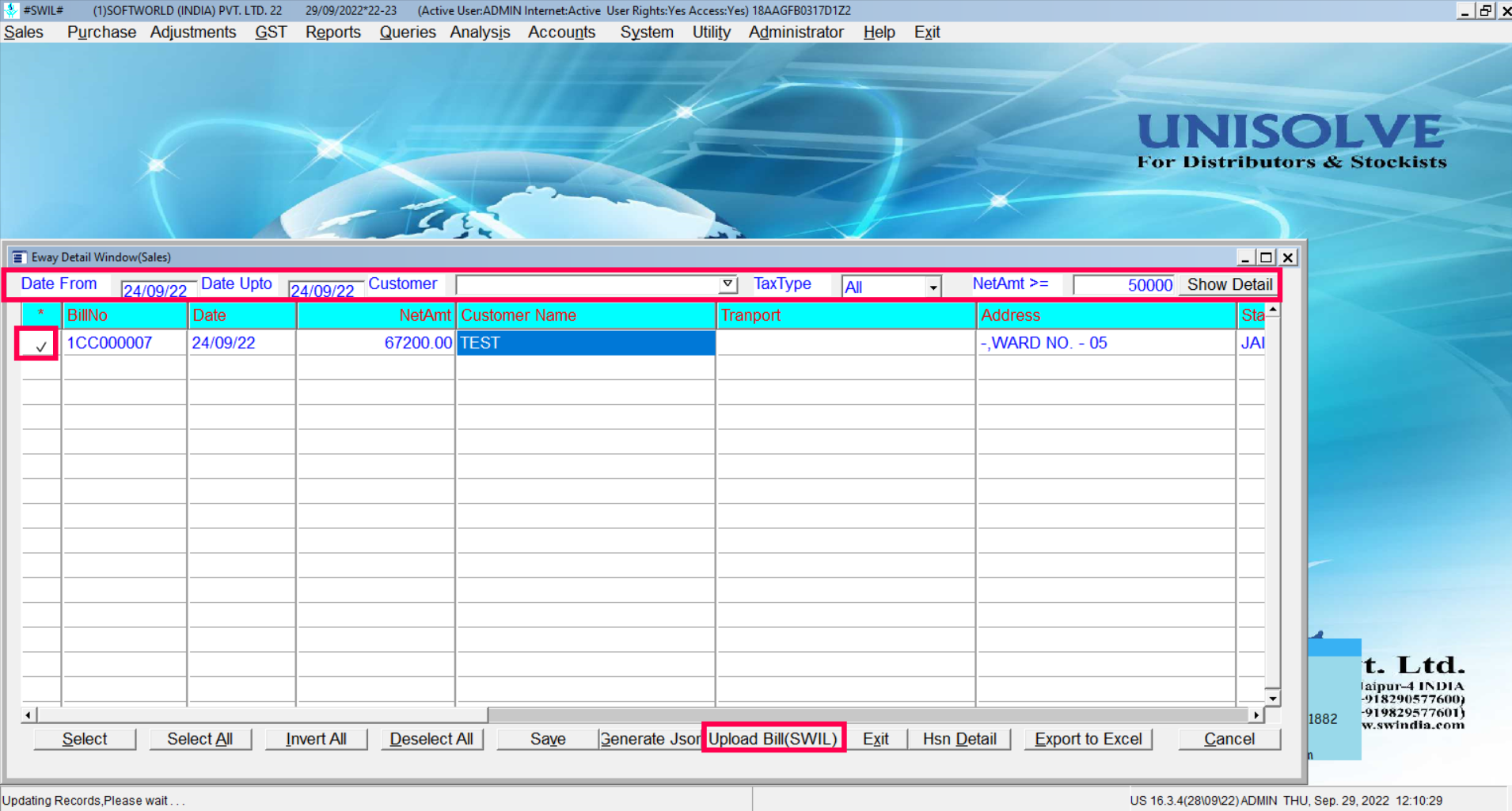1512x811 pixels.
Task: Click the Select button
Action: (85, 739)
